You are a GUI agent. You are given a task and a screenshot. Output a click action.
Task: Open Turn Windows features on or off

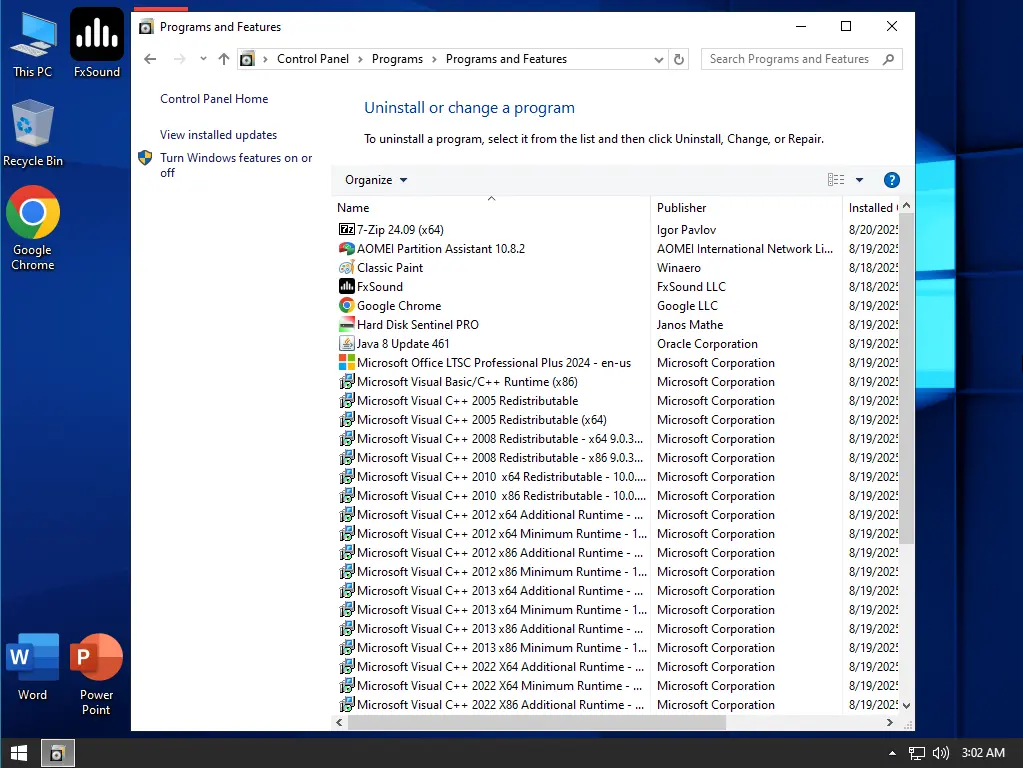pyautogui.click(x=236, y=165)
